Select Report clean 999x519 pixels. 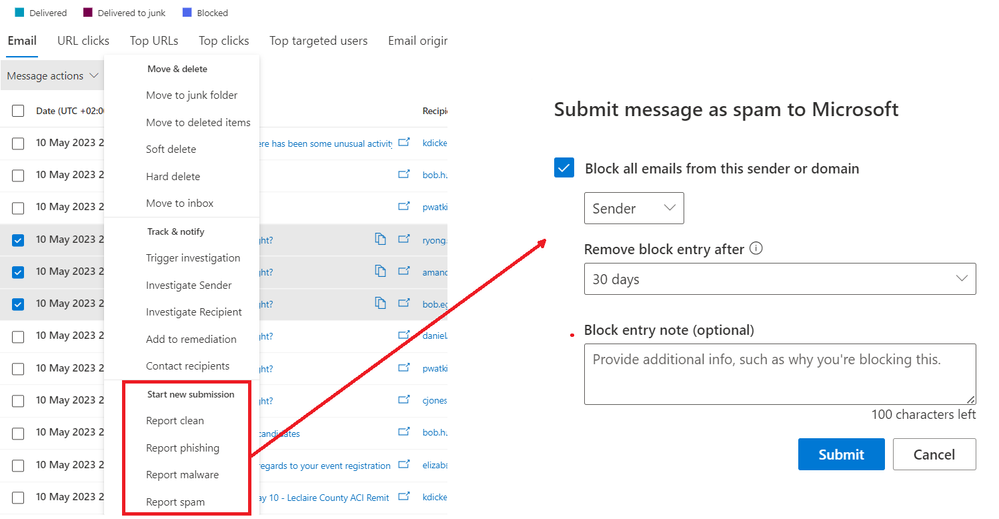tap(175, 421)
